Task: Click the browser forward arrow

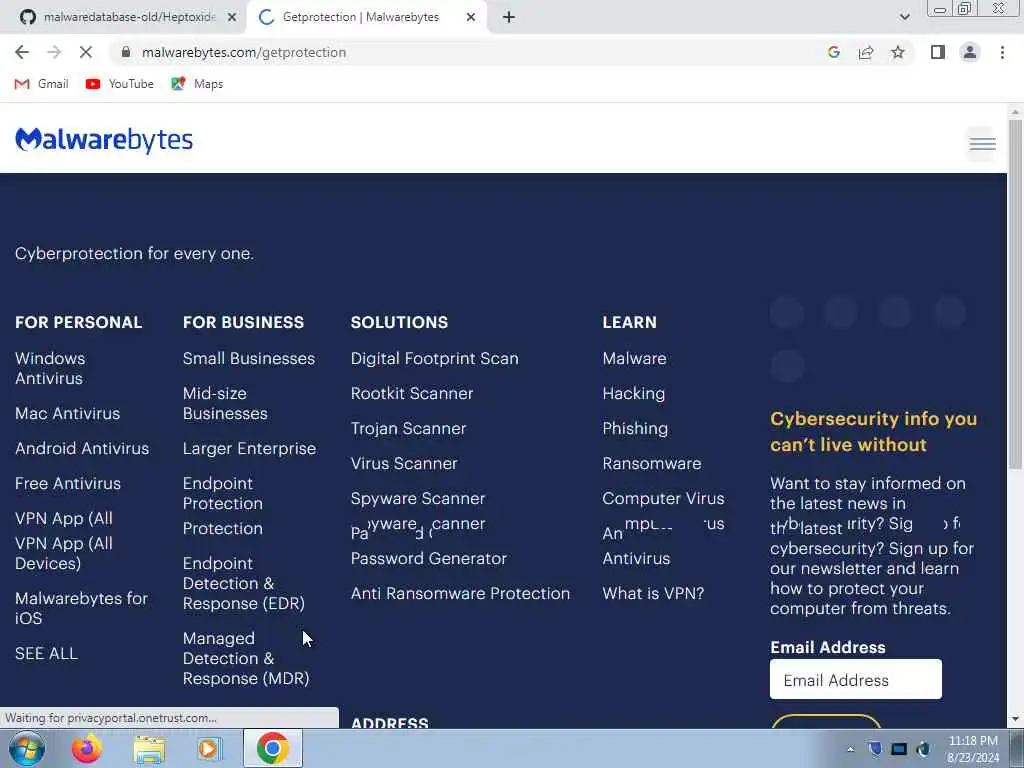Action: [54, 52]
